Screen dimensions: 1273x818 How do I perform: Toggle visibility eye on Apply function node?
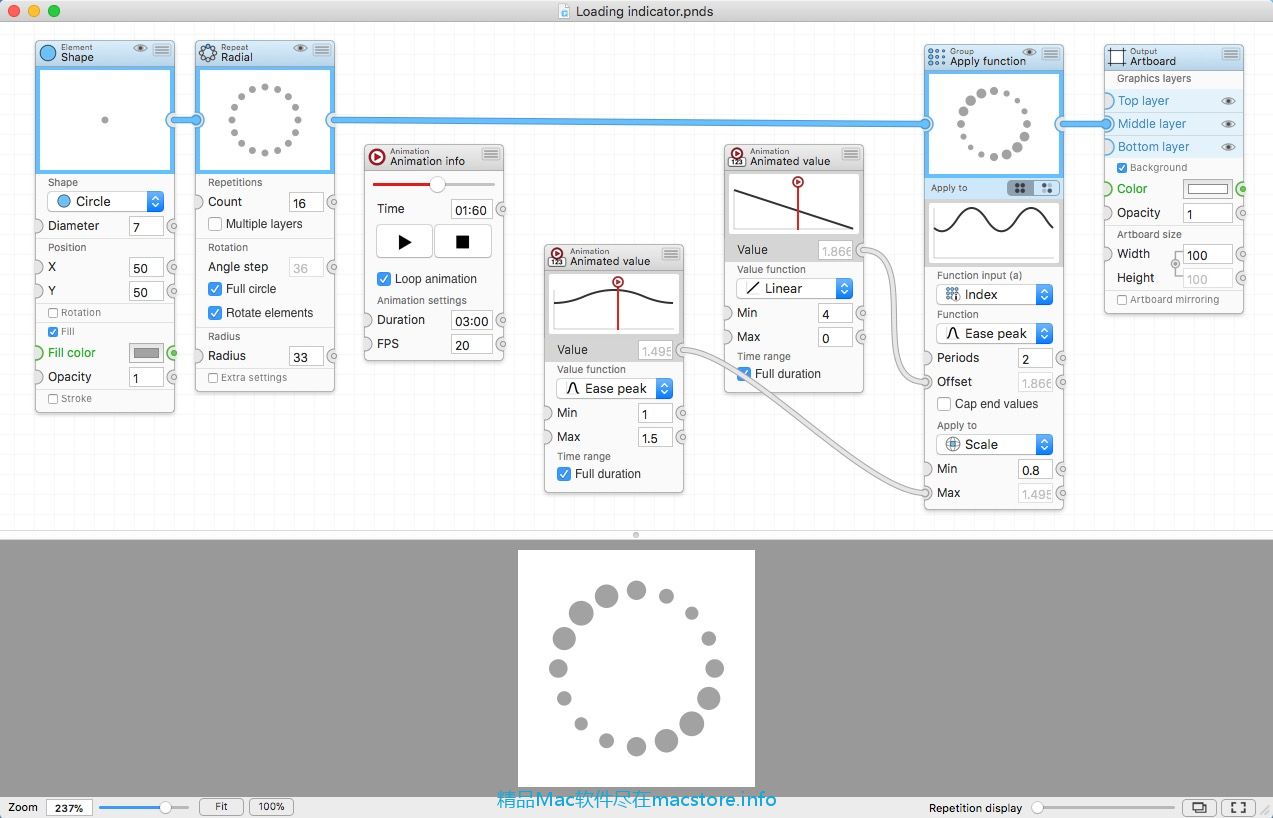[x=1029, y=53]
